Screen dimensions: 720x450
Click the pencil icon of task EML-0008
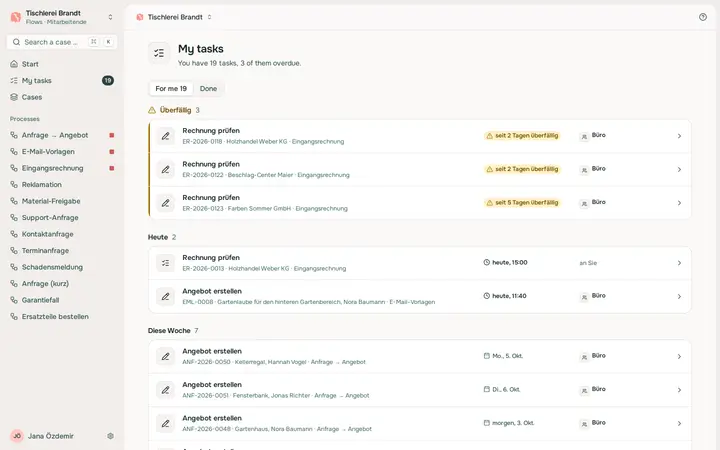165,297
